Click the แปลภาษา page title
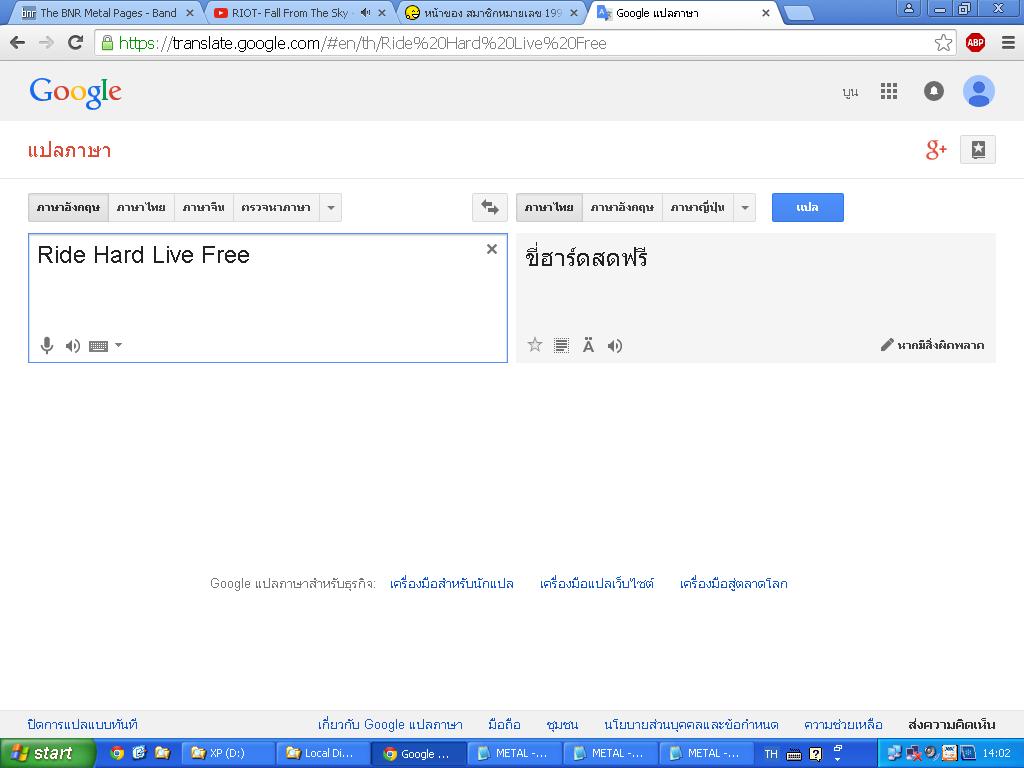 [x=69, y=150]
